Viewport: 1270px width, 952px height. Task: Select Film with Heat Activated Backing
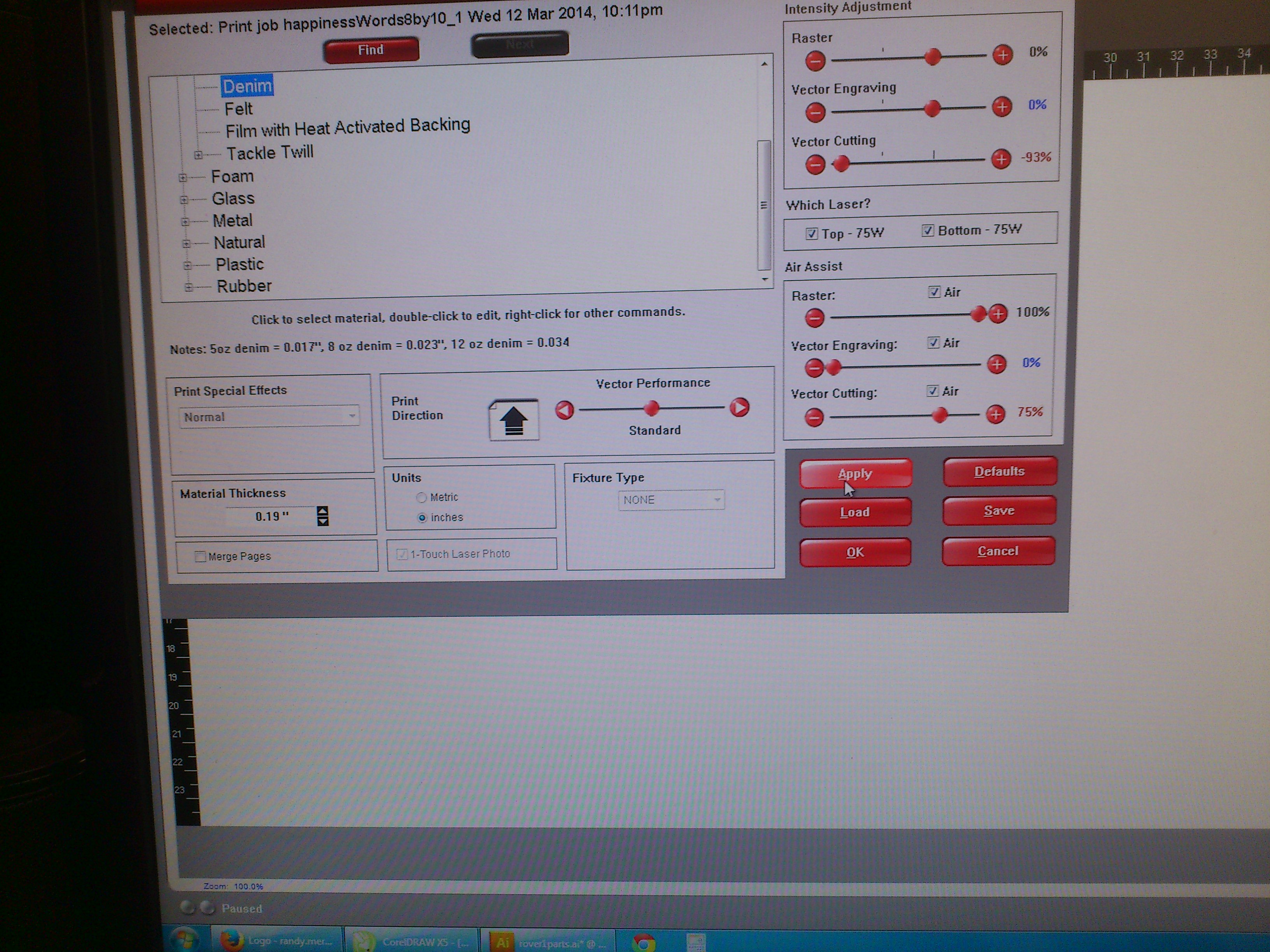347,128
